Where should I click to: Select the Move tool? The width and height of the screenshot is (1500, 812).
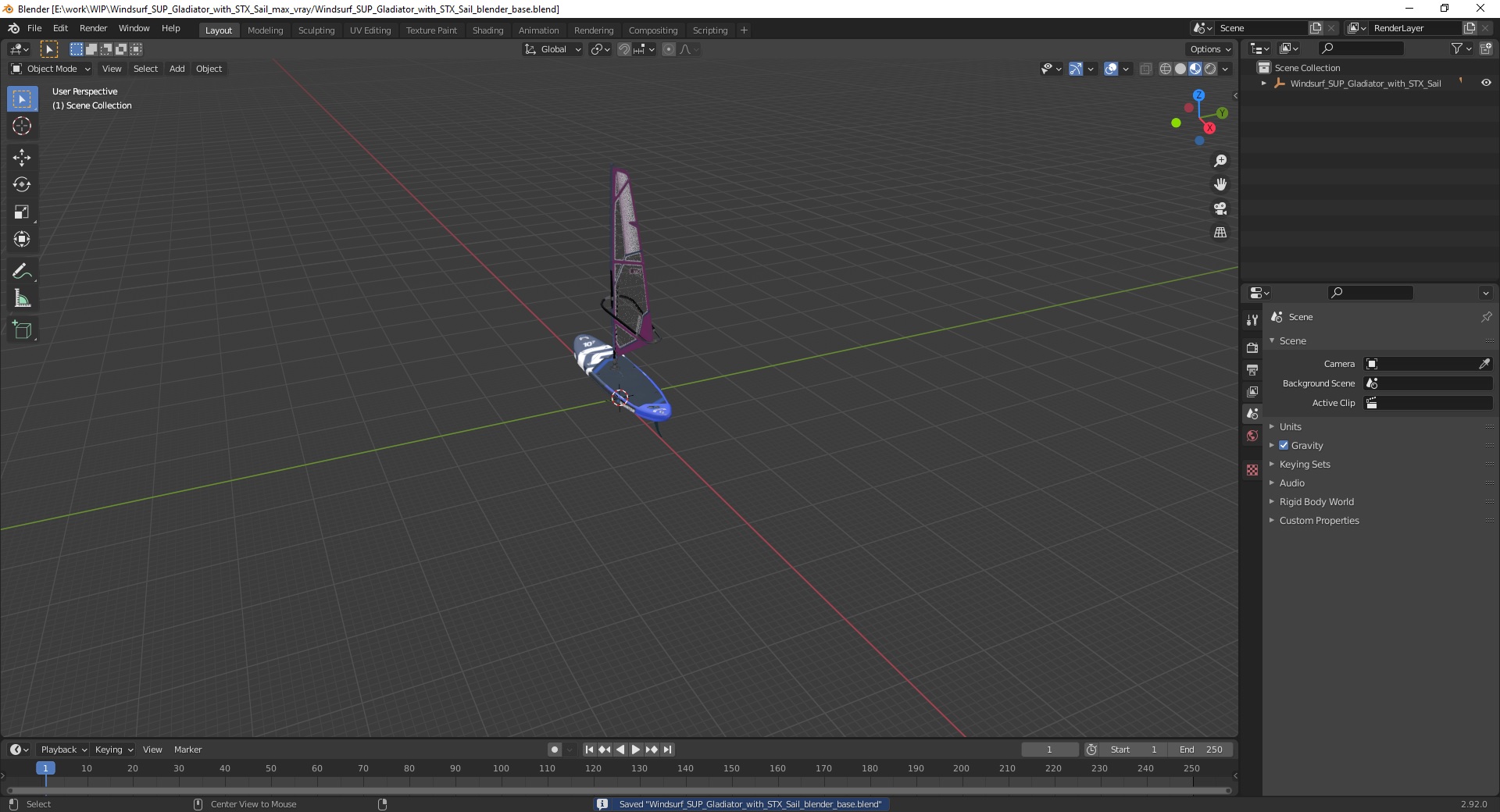point(22,158)
